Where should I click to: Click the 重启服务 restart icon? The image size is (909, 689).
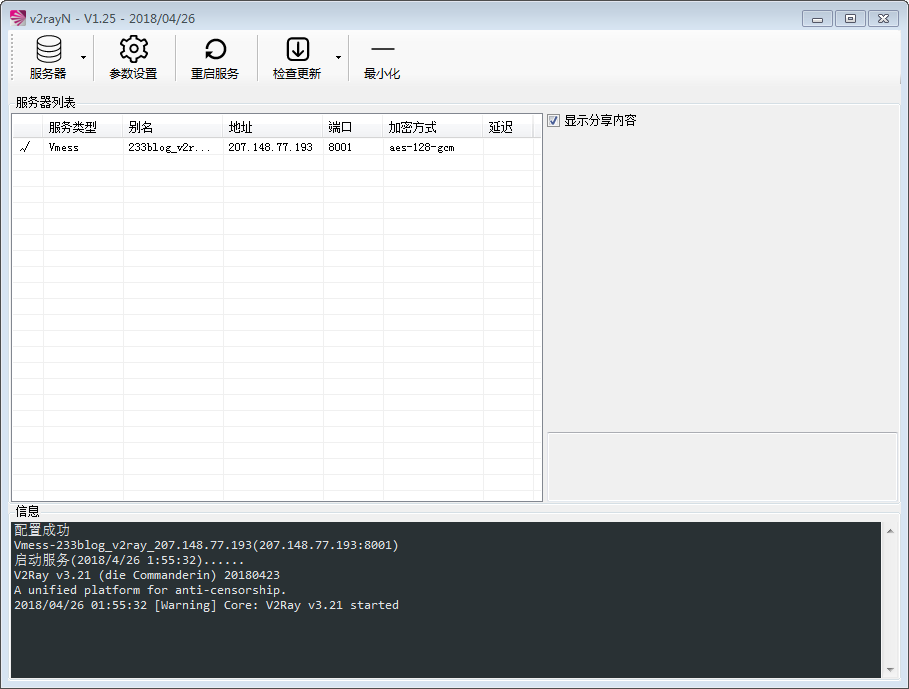[x=215, y=50]
